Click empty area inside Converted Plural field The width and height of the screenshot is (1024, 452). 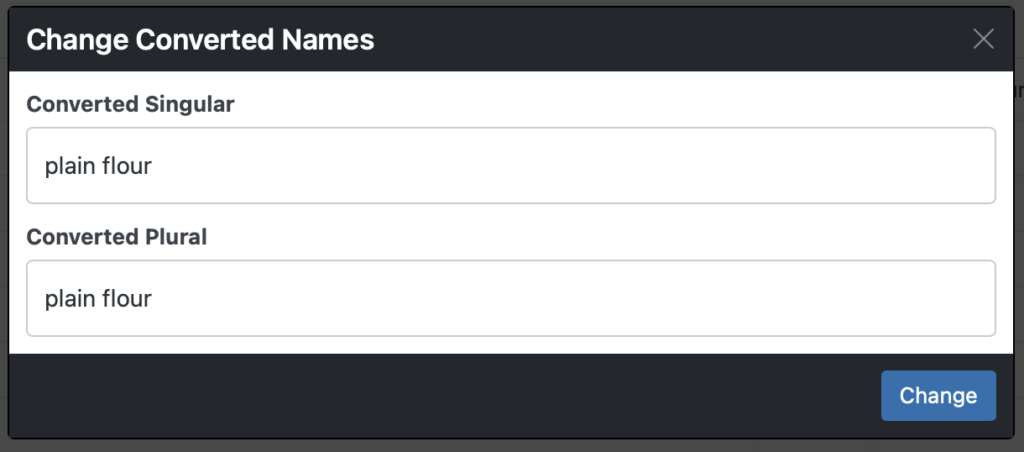(588, 299)
